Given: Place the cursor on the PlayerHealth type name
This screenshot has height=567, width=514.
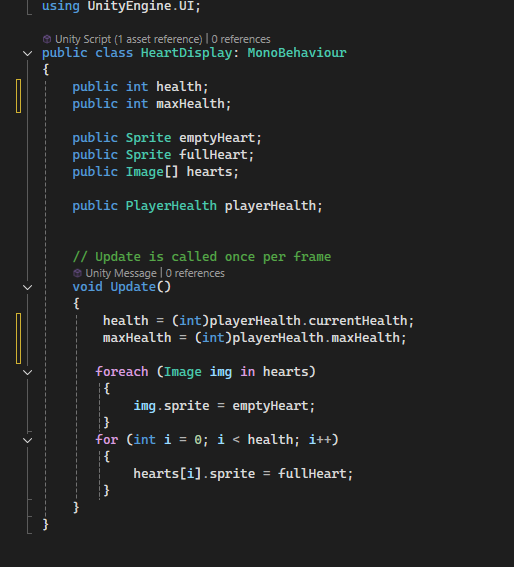Looking at the screenshot, I should pos(171,206).
